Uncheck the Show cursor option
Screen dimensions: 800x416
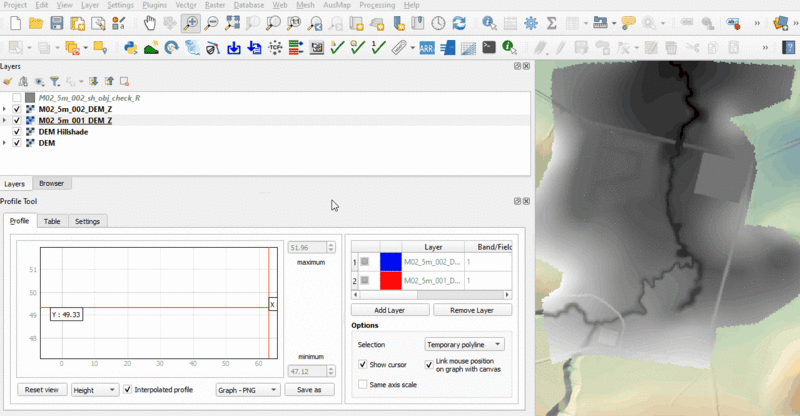click(x=363, y=365)
